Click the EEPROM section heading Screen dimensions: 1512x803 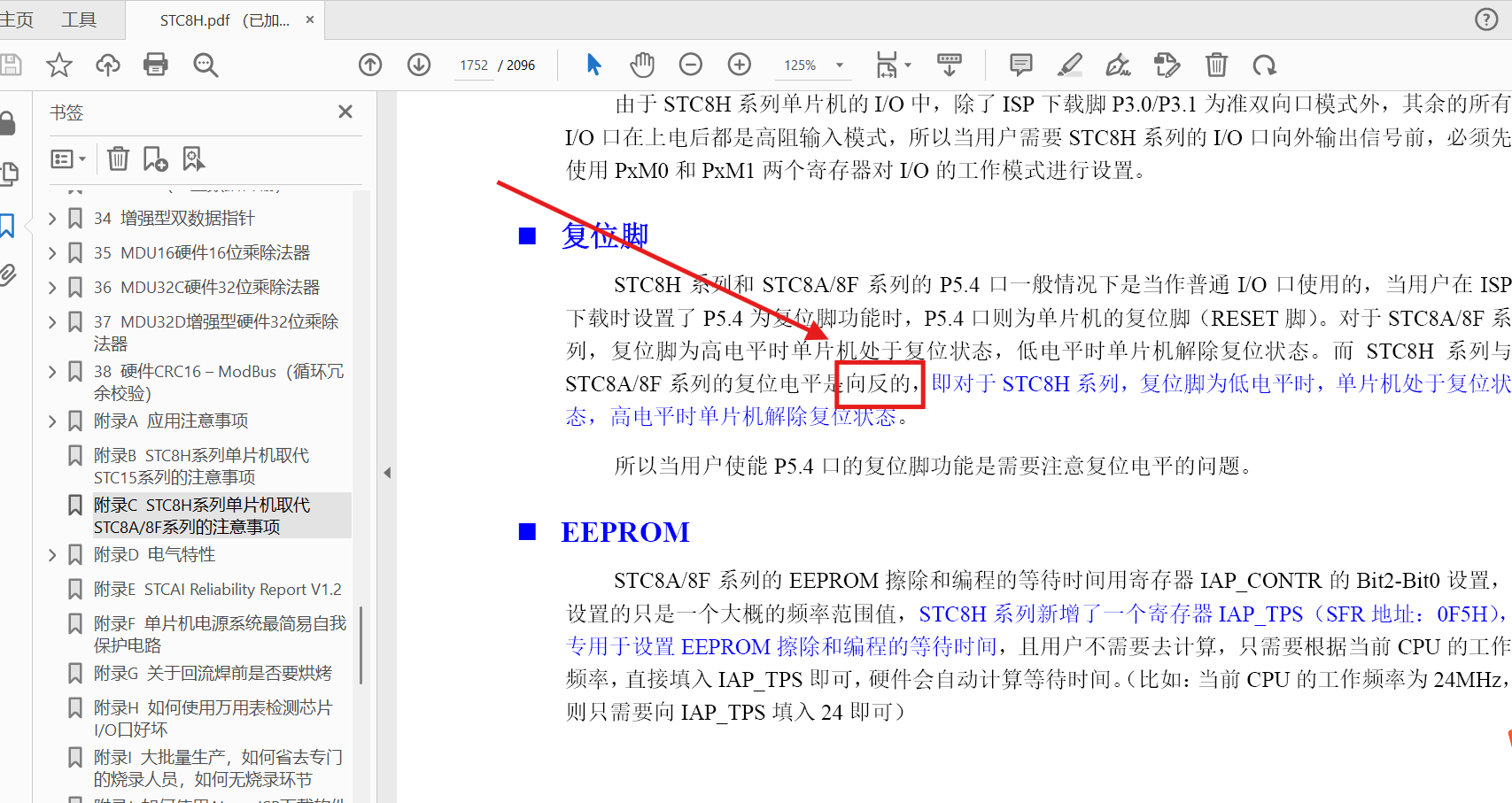(625, 532)
